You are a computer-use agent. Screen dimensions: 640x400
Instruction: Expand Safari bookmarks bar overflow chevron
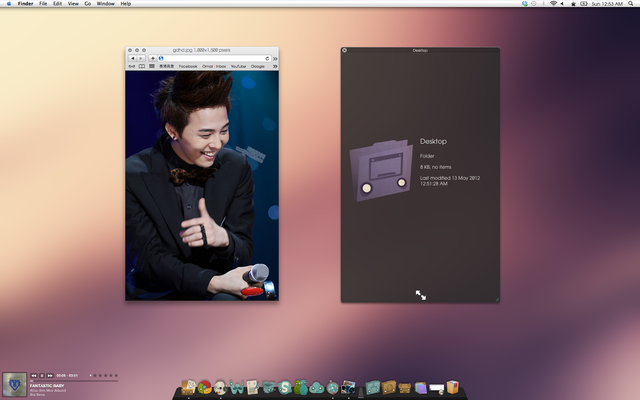(275, 66)
